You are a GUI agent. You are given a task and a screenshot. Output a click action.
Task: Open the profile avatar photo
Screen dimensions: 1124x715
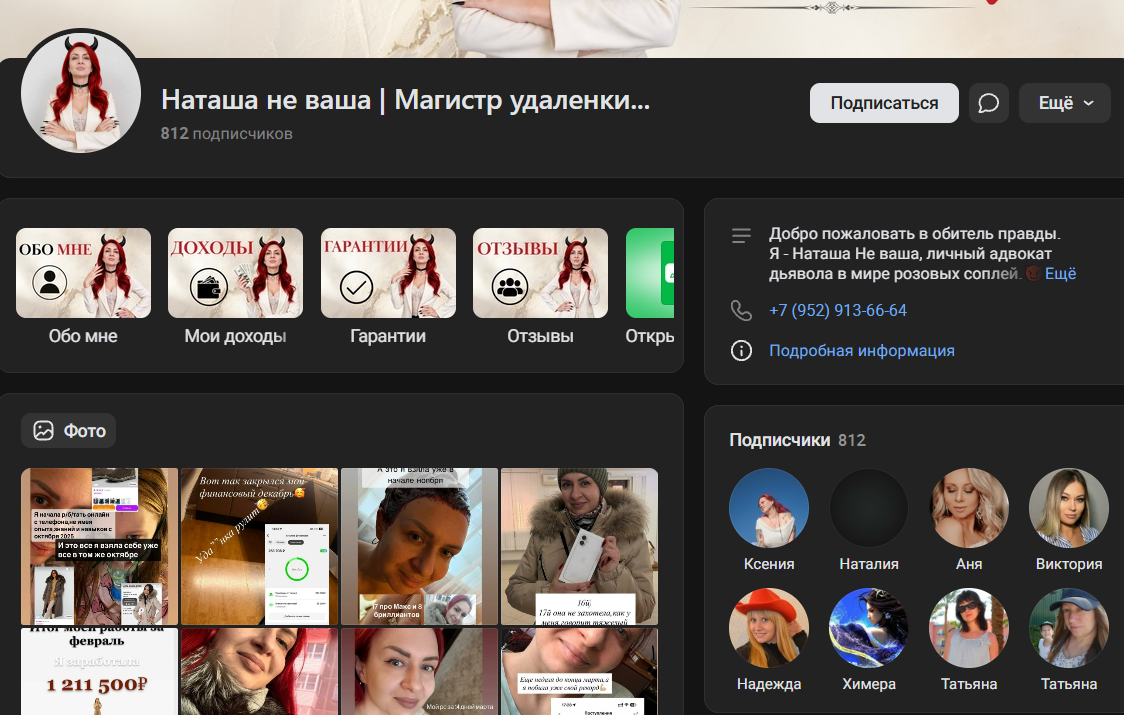(x=81, y=93)
